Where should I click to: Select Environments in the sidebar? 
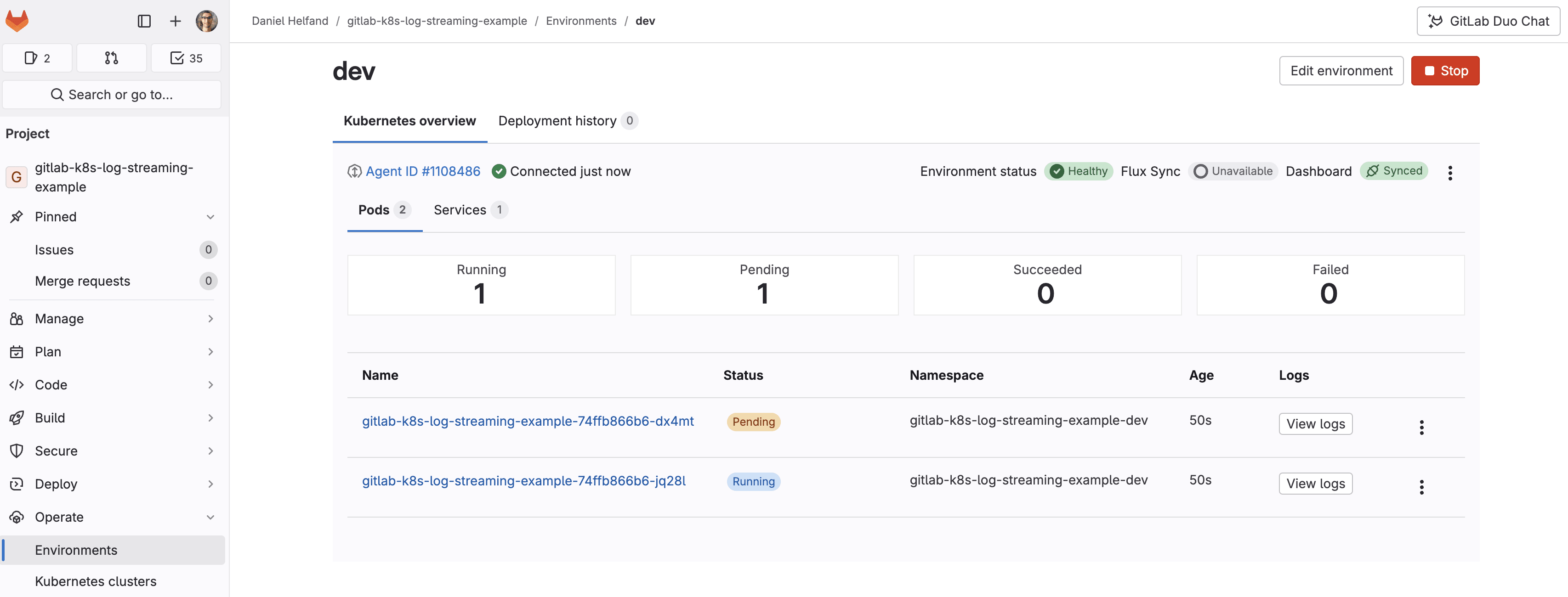tap(113, 550)
